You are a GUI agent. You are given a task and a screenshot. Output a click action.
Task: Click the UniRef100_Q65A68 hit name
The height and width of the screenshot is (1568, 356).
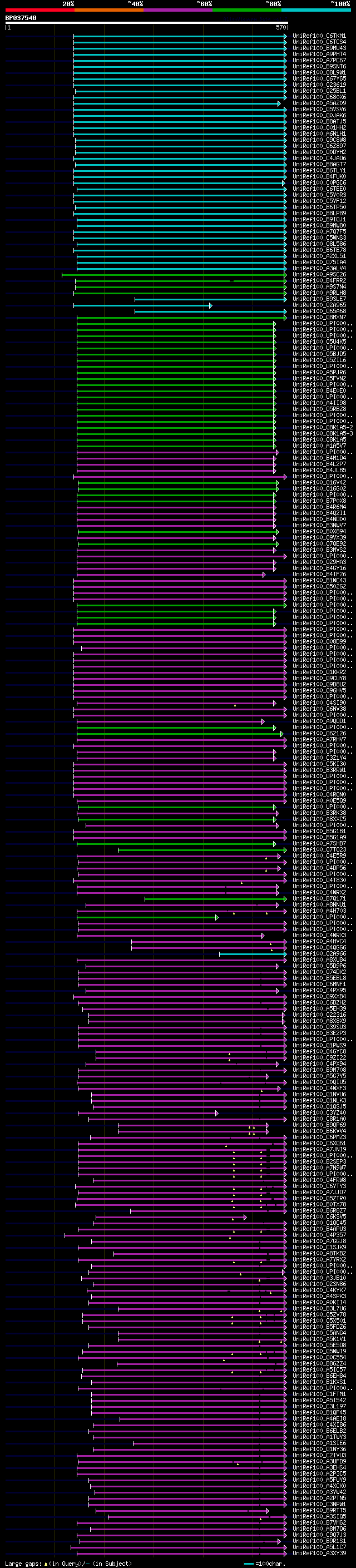[x=319, y=311]
